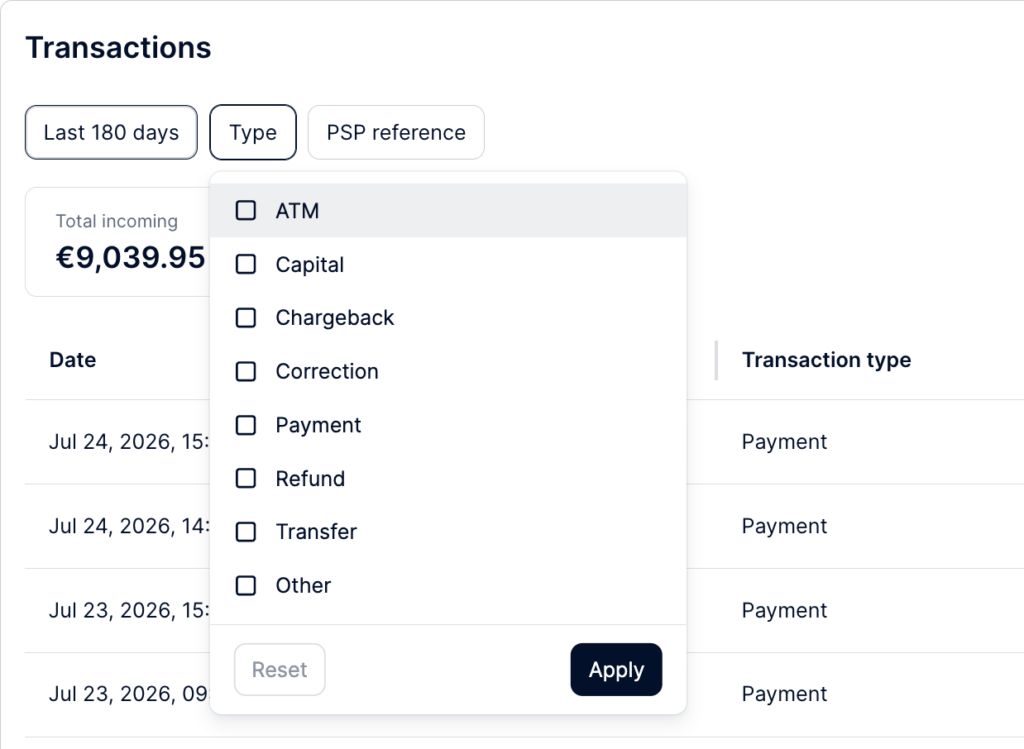The height and width of the screenshot is (749, 1024).
Task: Open the Jul 23, 2026, 09 transaction row
Action: [524, 694]
